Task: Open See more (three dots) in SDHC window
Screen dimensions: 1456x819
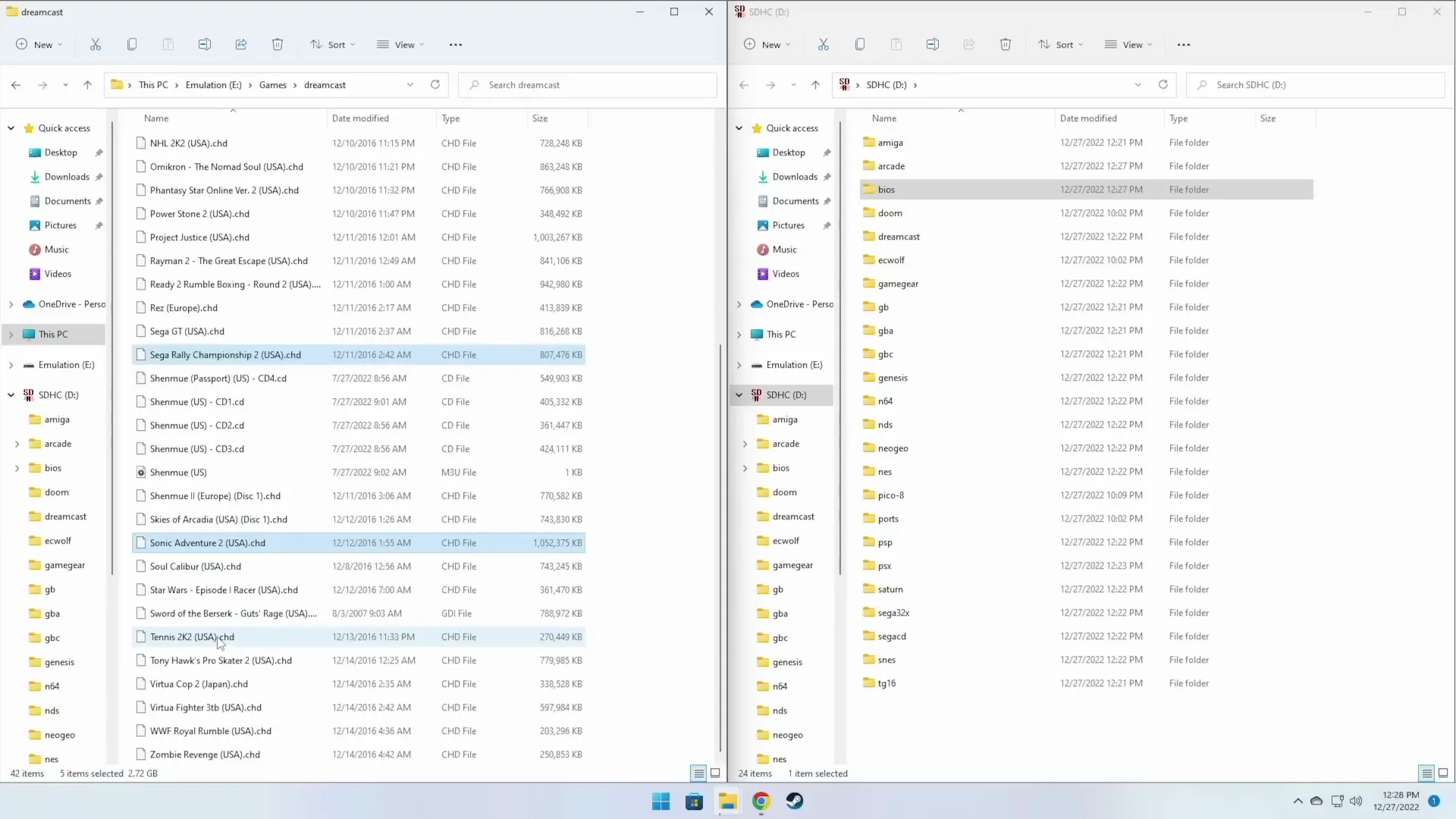Action: coord(1184,45)
